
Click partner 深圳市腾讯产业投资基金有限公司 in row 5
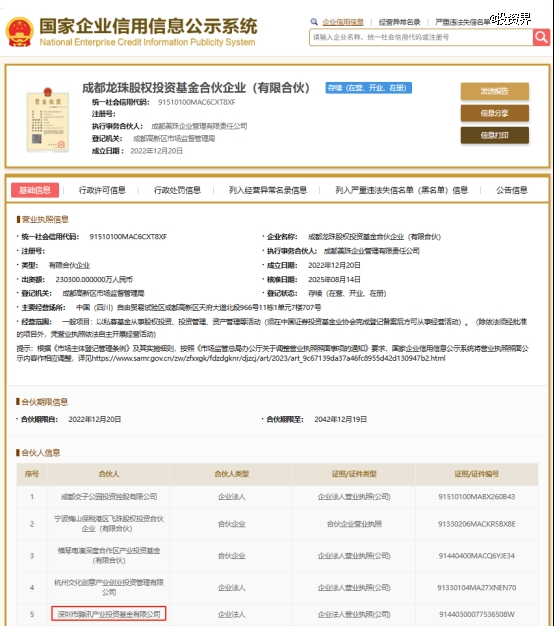(109, 614)
